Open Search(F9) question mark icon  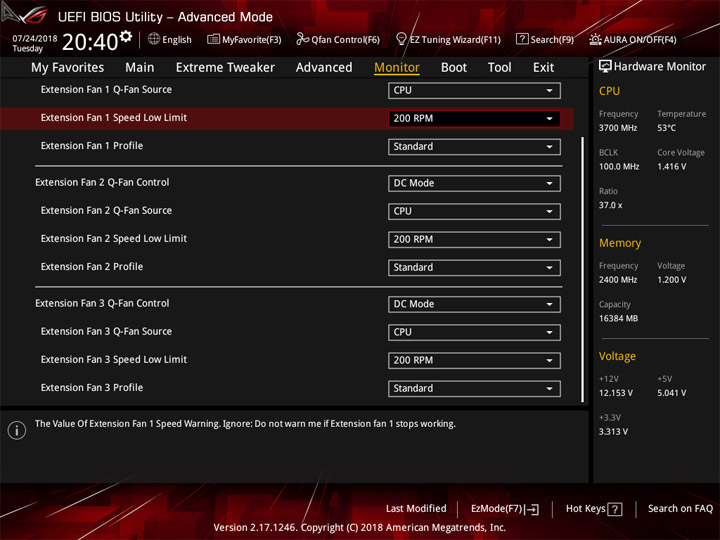tap(522, 39)
